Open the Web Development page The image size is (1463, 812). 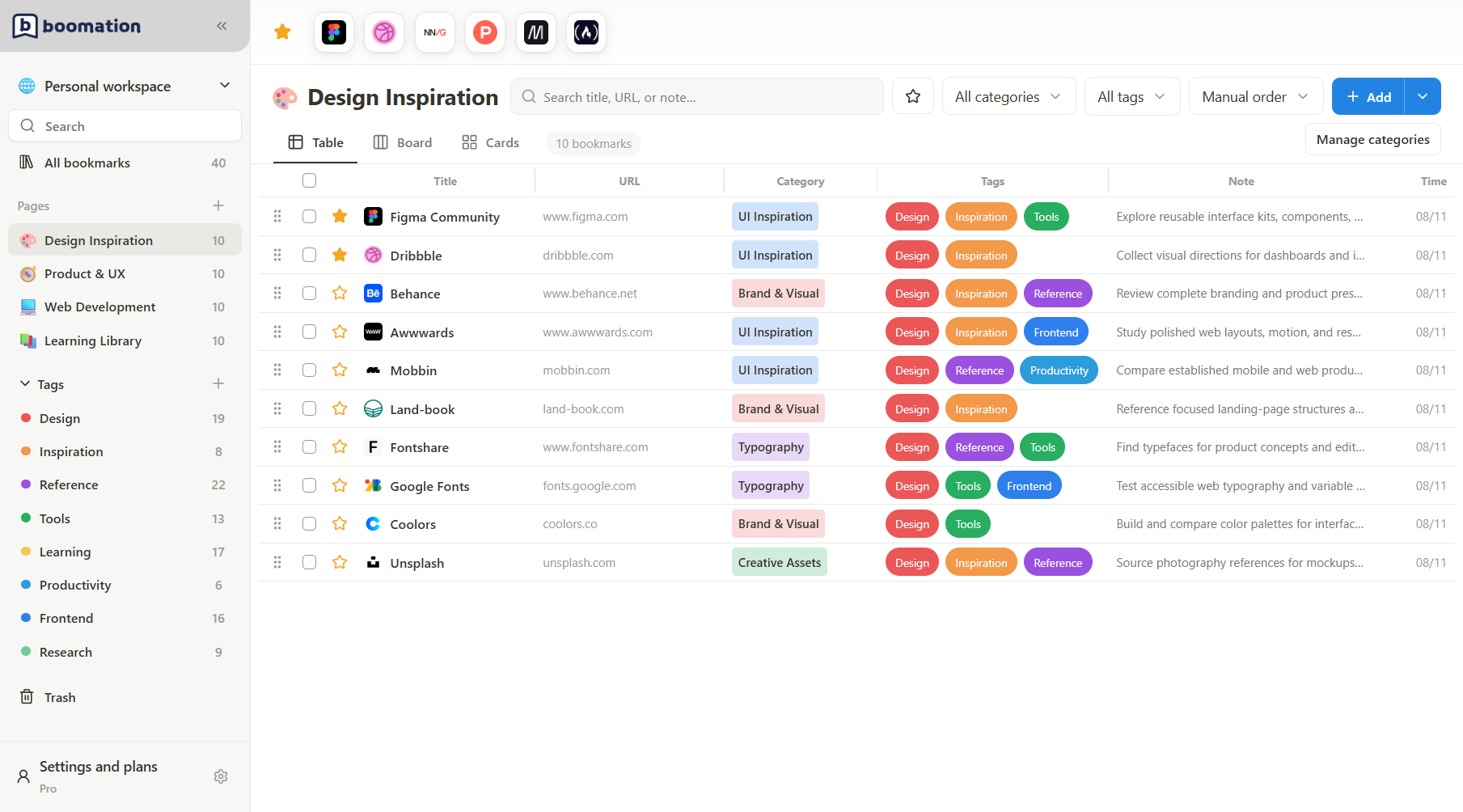coord(125,307)
